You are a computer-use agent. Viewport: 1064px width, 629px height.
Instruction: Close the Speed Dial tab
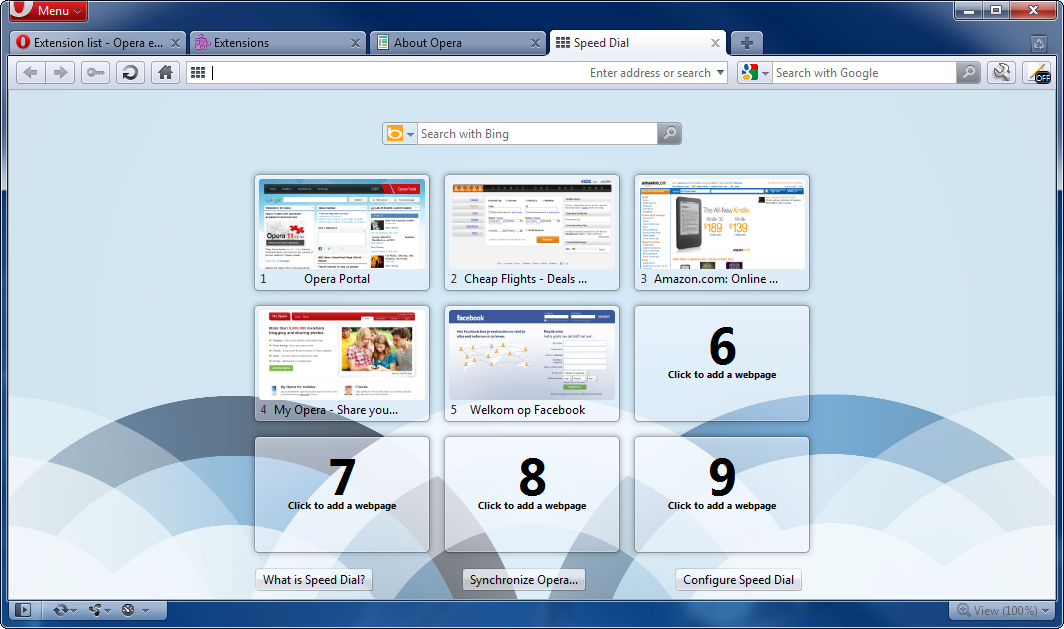[715, 43]
